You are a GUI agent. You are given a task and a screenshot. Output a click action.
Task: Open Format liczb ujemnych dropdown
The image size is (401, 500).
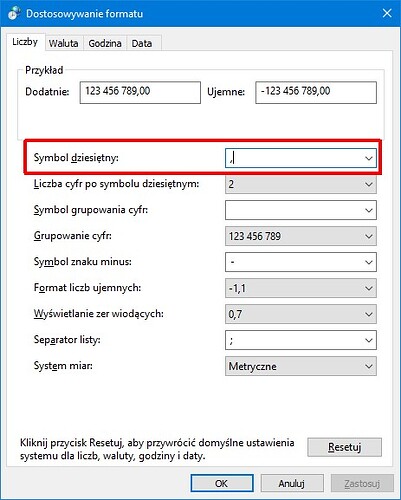(x=301, y=288)
